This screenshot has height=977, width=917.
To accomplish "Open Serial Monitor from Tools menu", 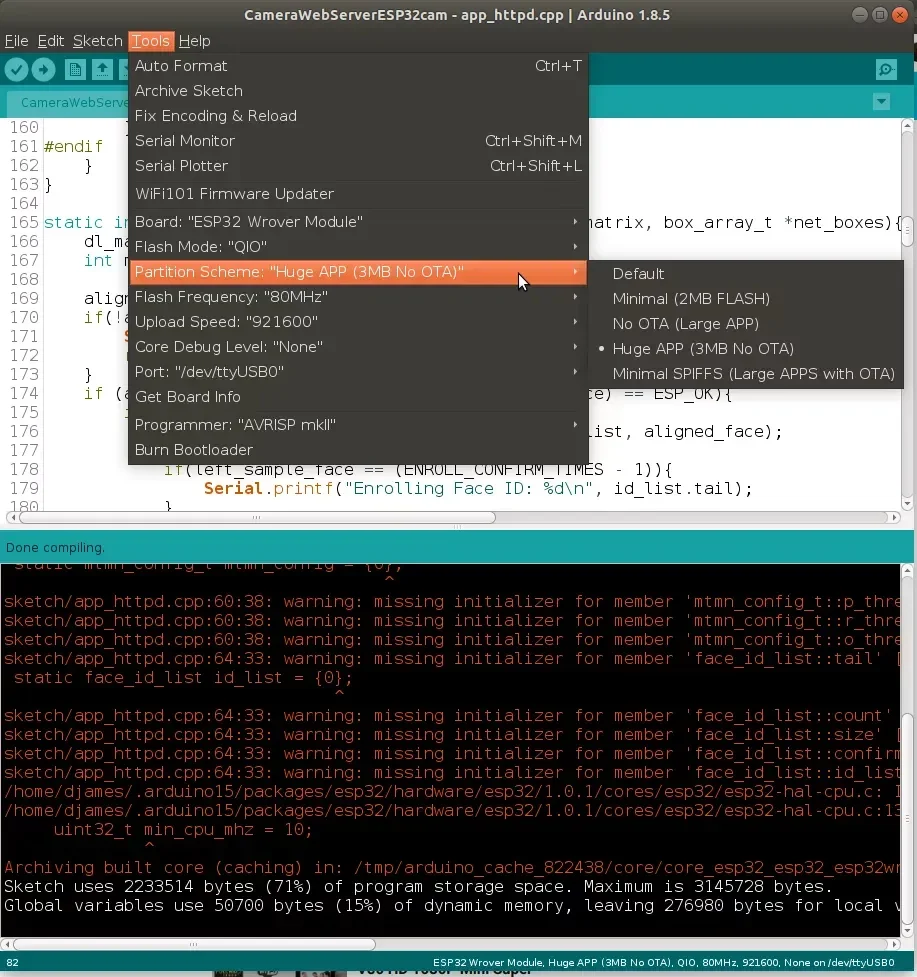I will click(358, 141).
